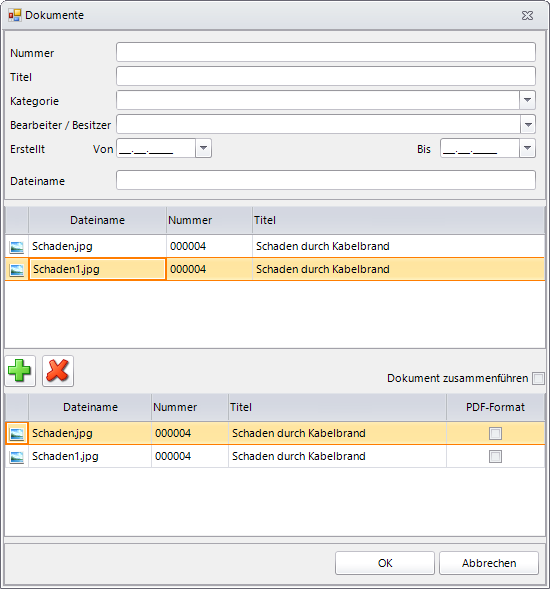
Task: Click the green plus add document icon
Action: pos(20,371)
